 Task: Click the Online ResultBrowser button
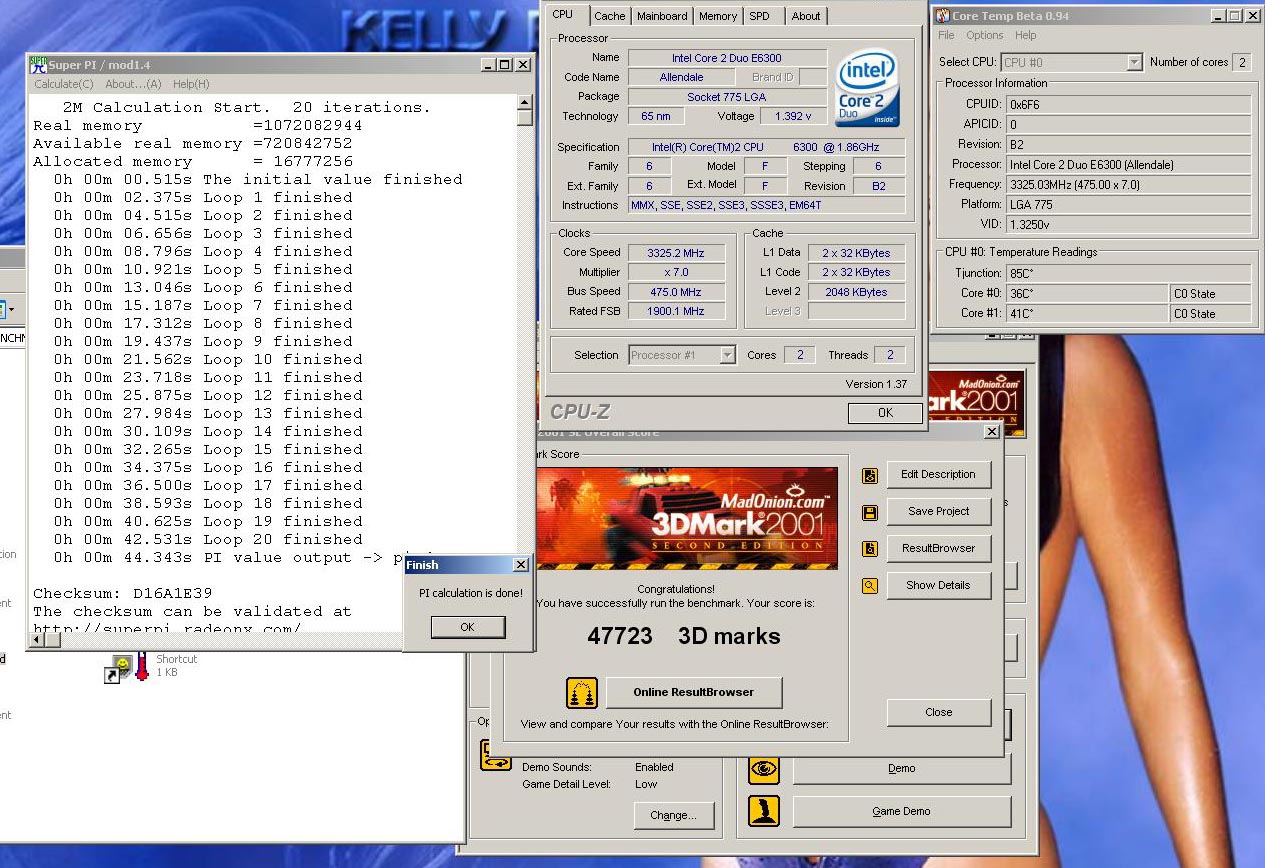693,692
